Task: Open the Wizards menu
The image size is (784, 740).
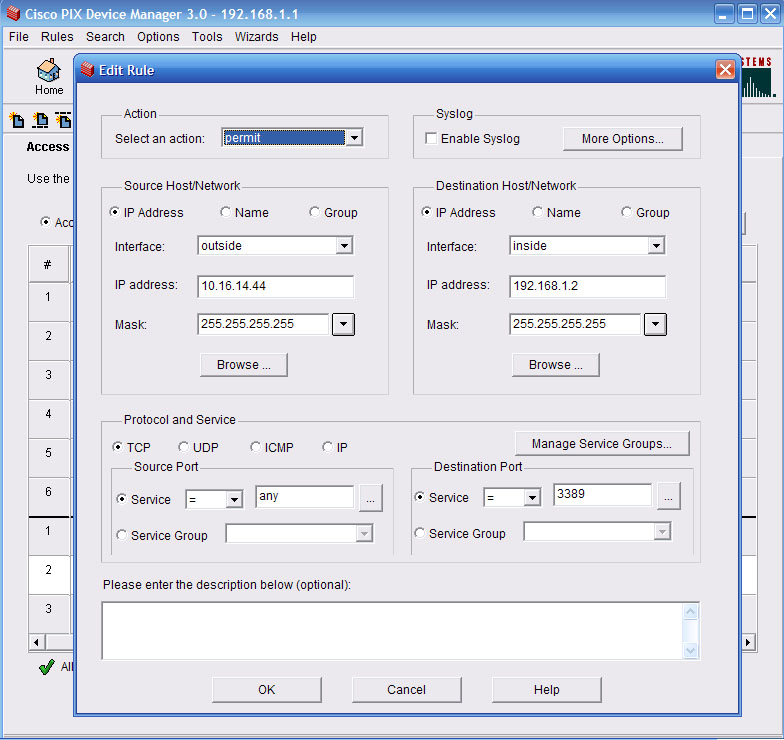Action: [x=256, y=37]
